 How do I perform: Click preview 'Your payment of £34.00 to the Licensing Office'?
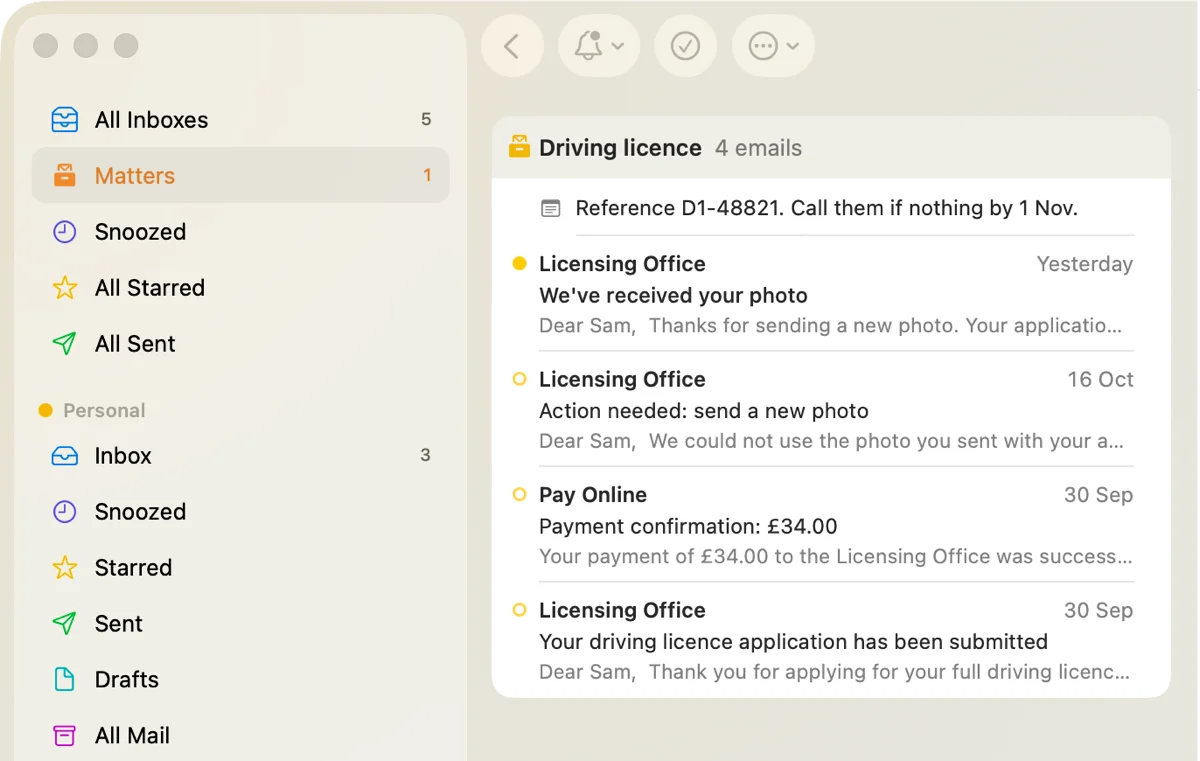click(x=836, y=557)
